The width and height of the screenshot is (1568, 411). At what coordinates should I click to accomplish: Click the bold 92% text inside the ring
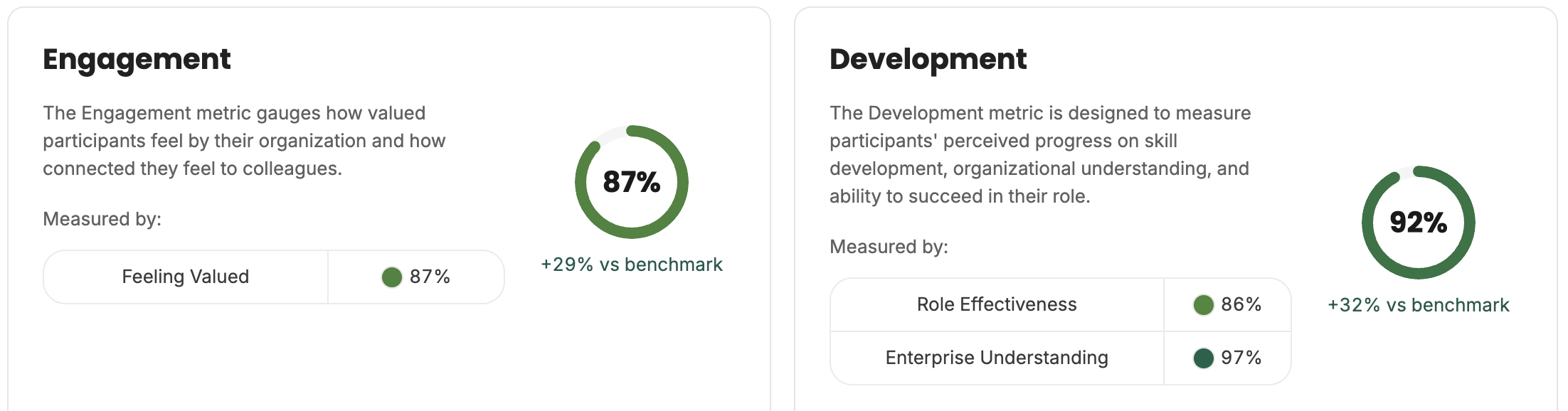coord(1419,223)
